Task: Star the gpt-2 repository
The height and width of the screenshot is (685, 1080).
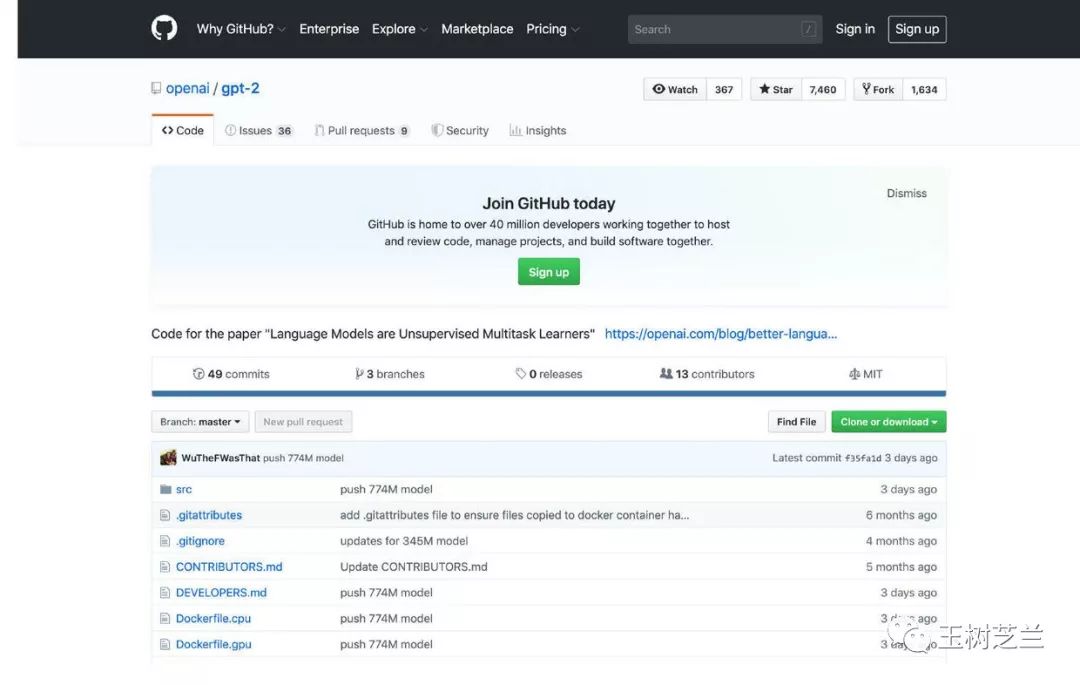Action: click(776, 89)
